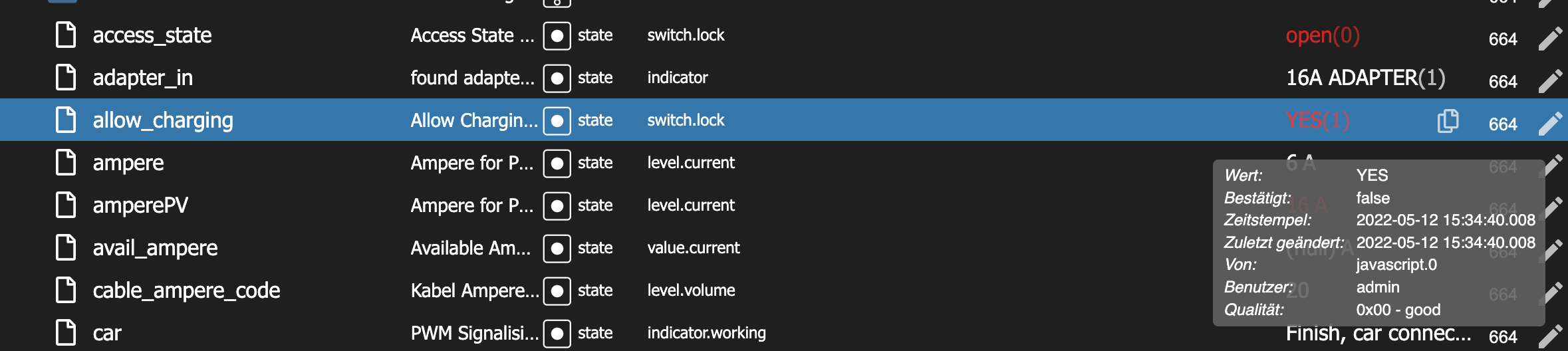This screenshot has height=351, width=1568.
Task: Click the YES(1) value of allow_charging
Action: [x=1317, y=120]
